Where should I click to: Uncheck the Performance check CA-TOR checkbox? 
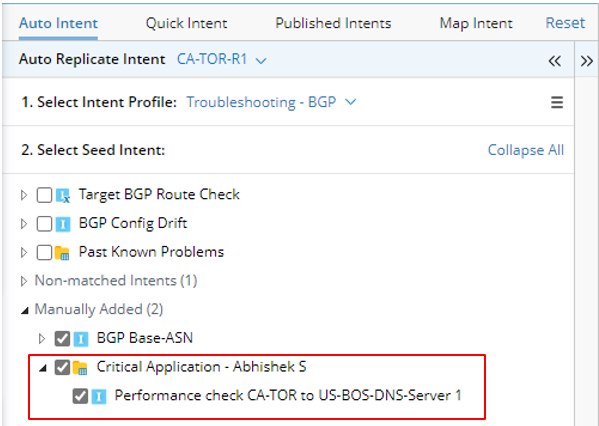click(x=80, y=396)
